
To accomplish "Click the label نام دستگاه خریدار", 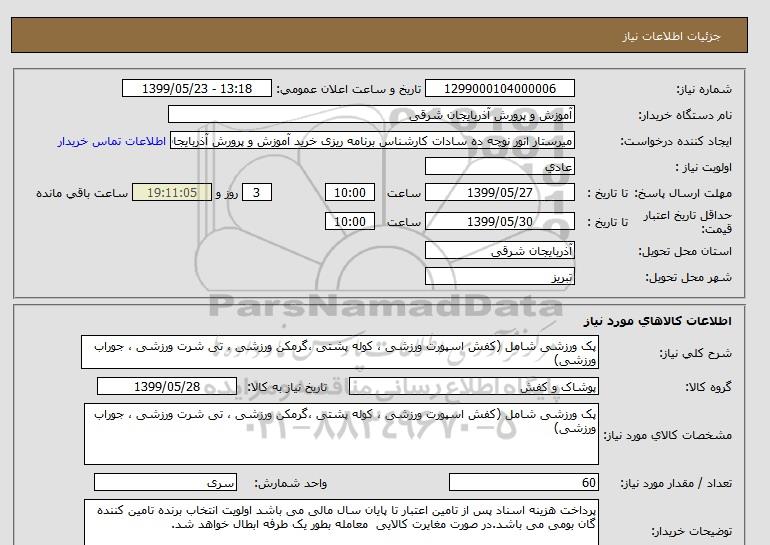I will [x=685, y=115].
